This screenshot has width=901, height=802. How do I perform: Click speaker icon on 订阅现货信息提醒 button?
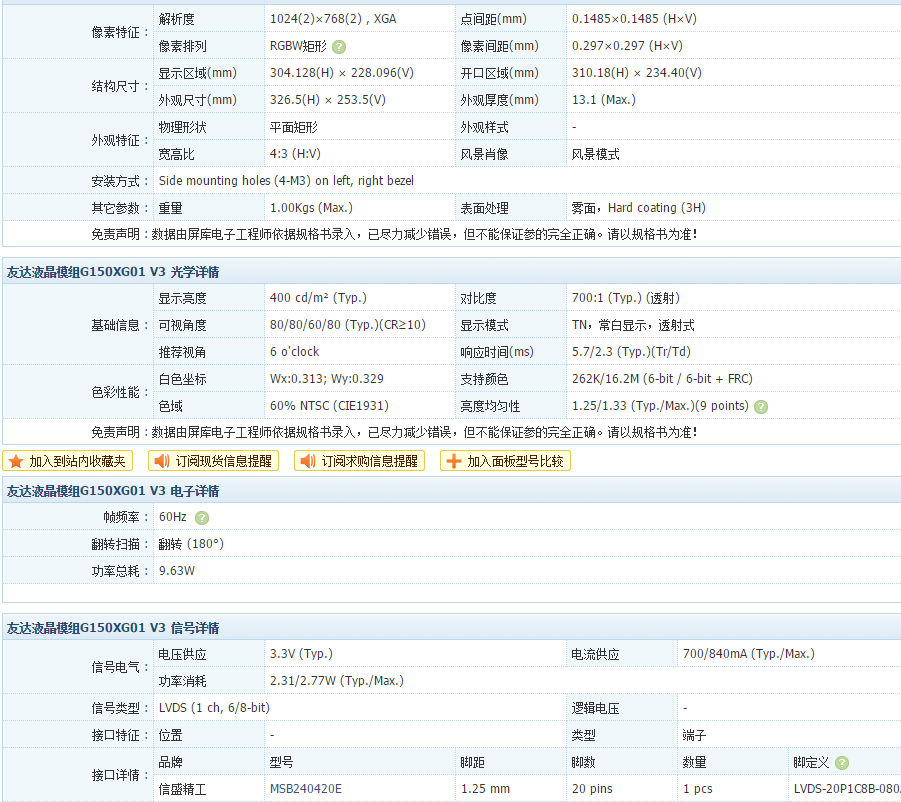pos(162,461)
